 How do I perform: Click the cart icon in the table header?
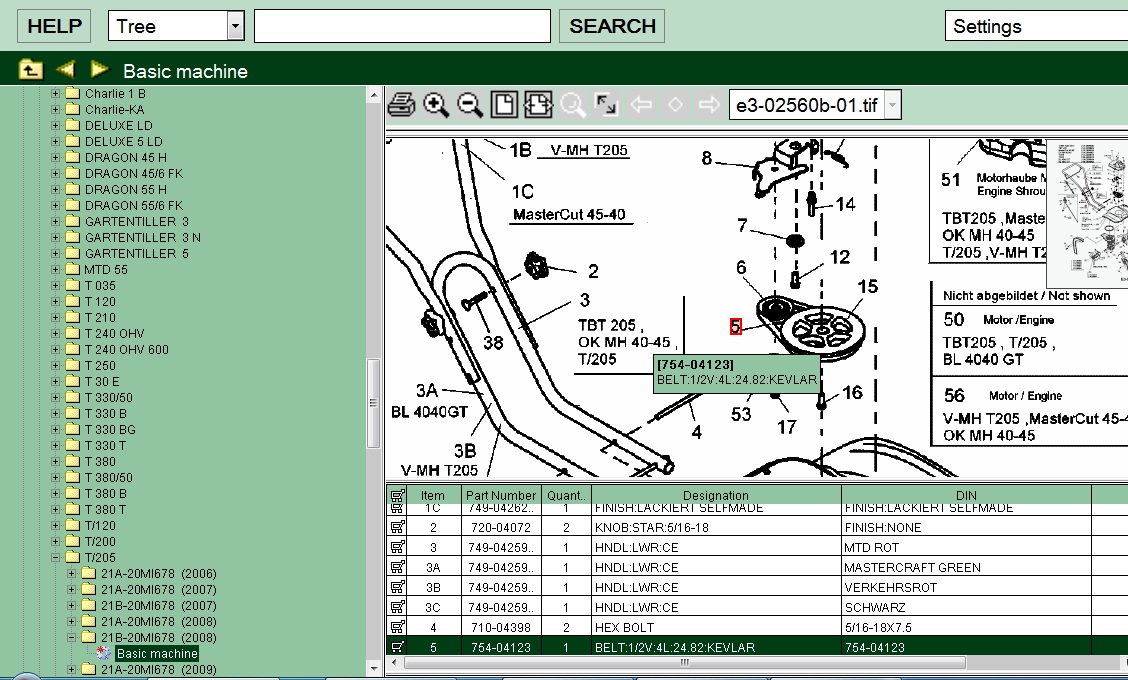click(397, 495)
